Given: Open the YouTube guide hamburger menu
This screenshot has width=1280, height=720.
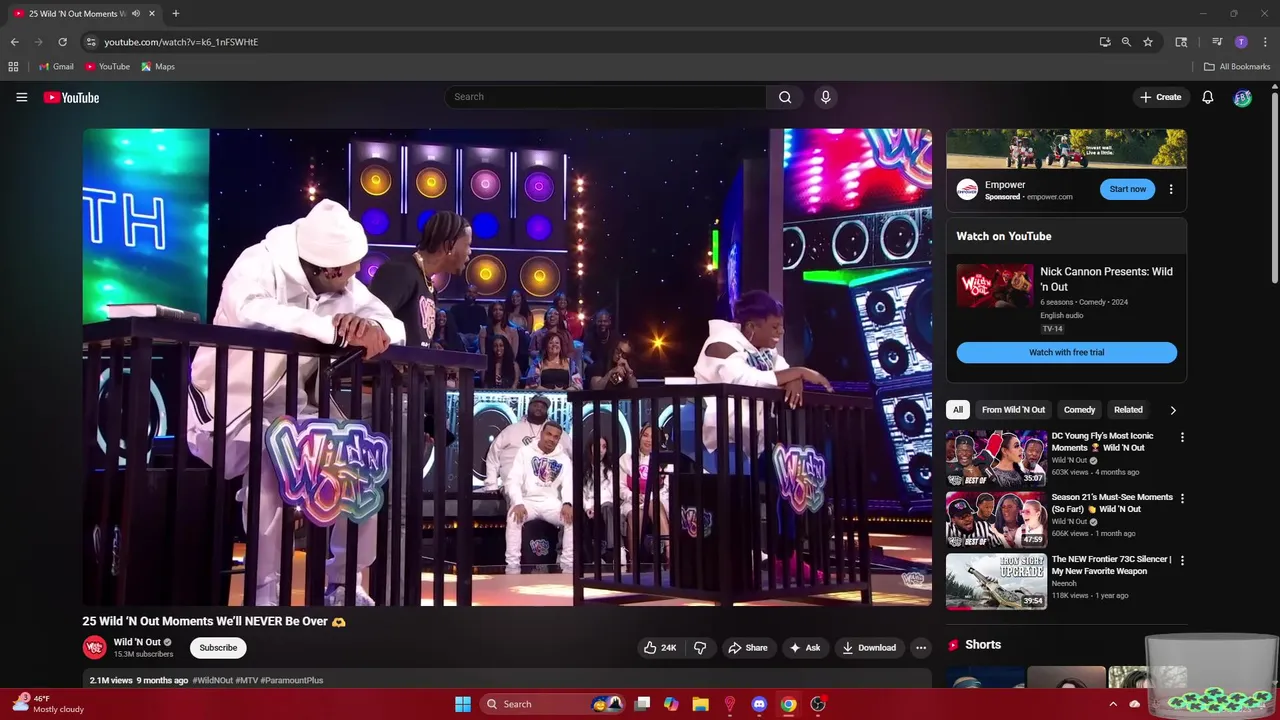Looking at the screenshot, I should [21, 97].
